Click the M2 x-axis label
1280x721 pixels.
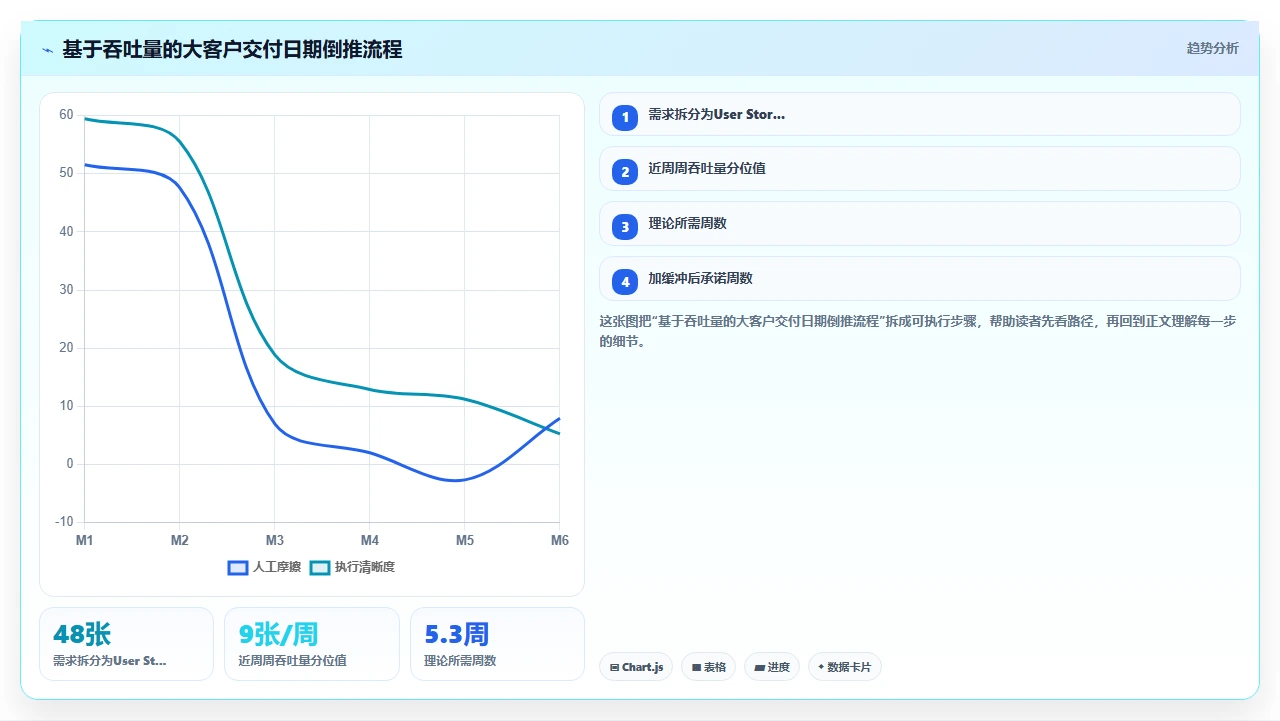pos(180,540)
